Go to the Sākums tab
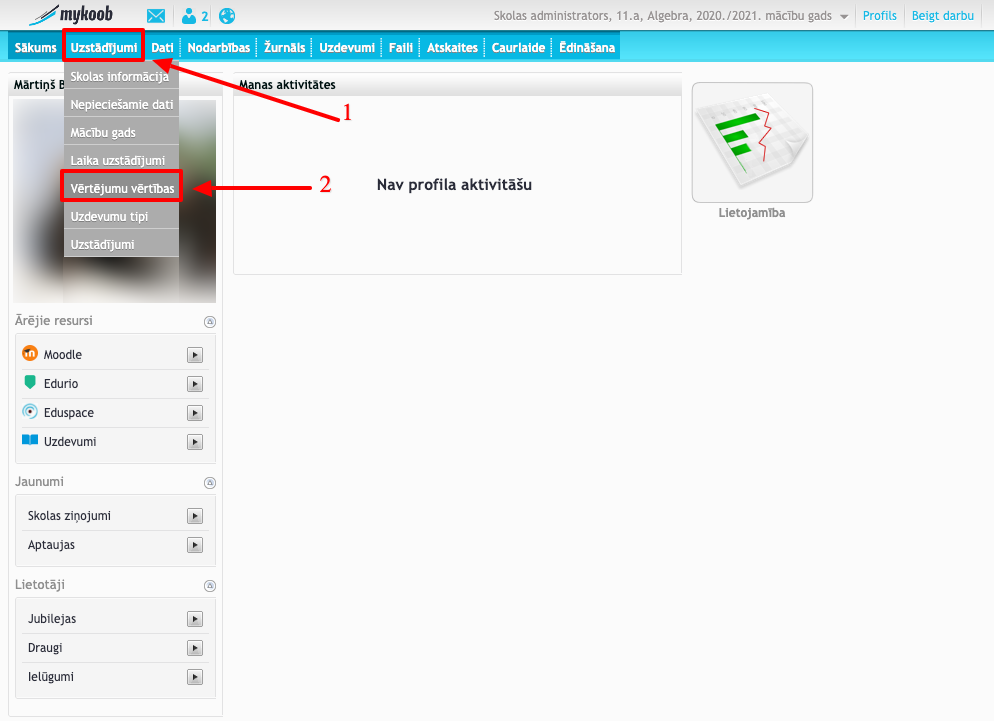Image resolution: width=994 pixels, height=721 pixels. [36, 48]
